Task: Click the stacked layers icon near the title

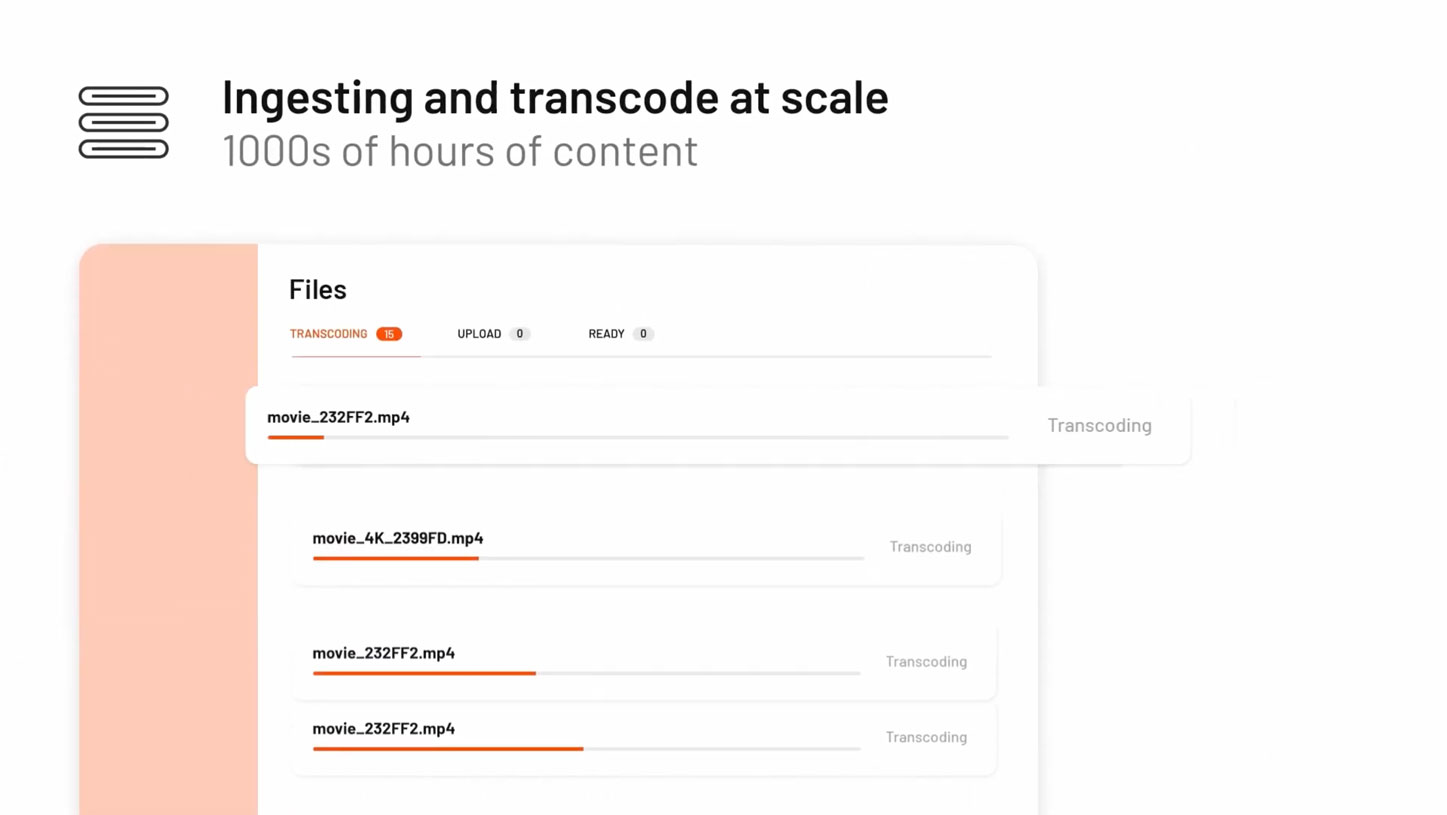Action: coord(122,122)
